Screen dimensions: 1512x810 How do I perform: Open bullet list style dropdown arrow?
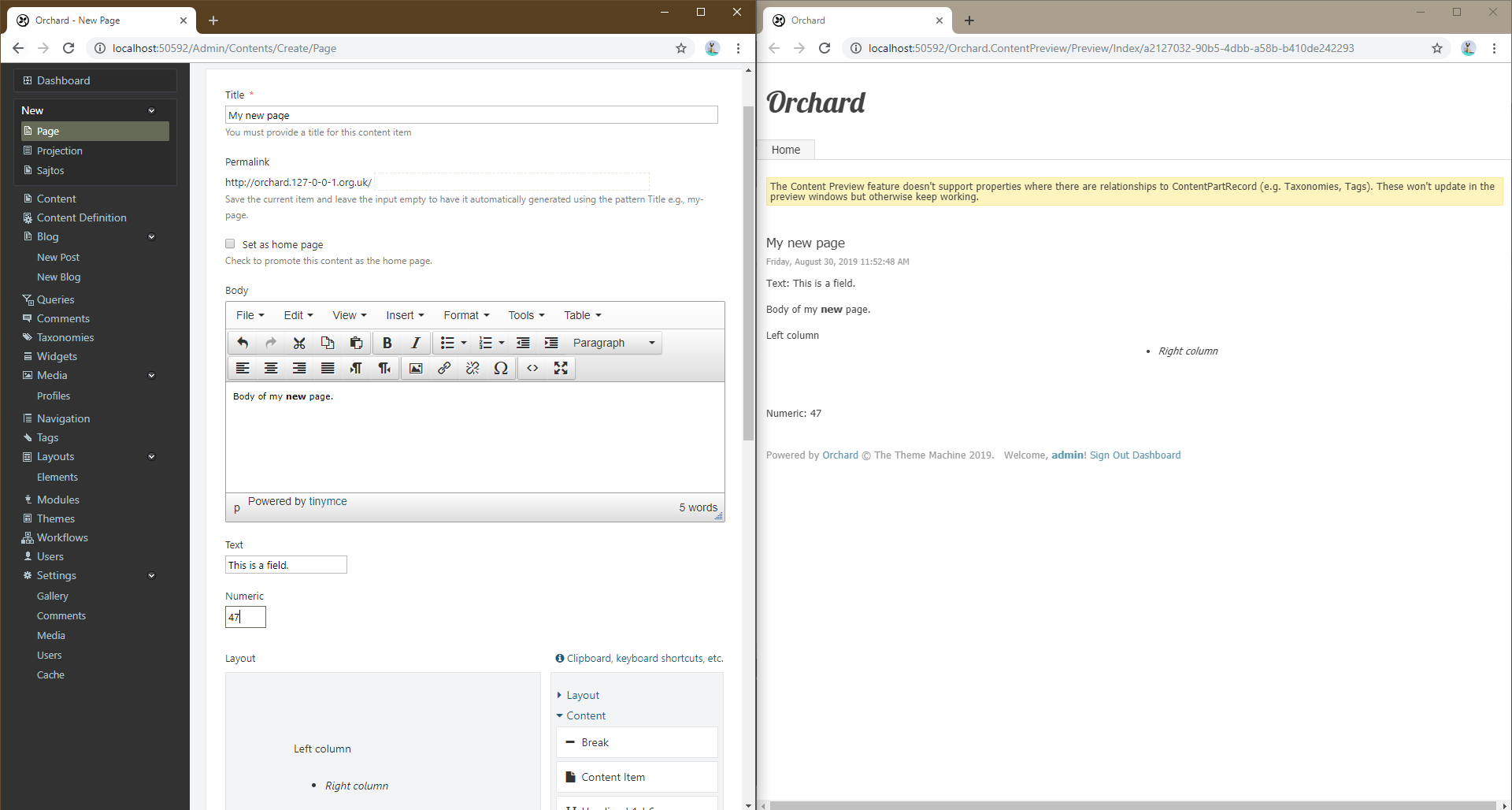point(464,343)
